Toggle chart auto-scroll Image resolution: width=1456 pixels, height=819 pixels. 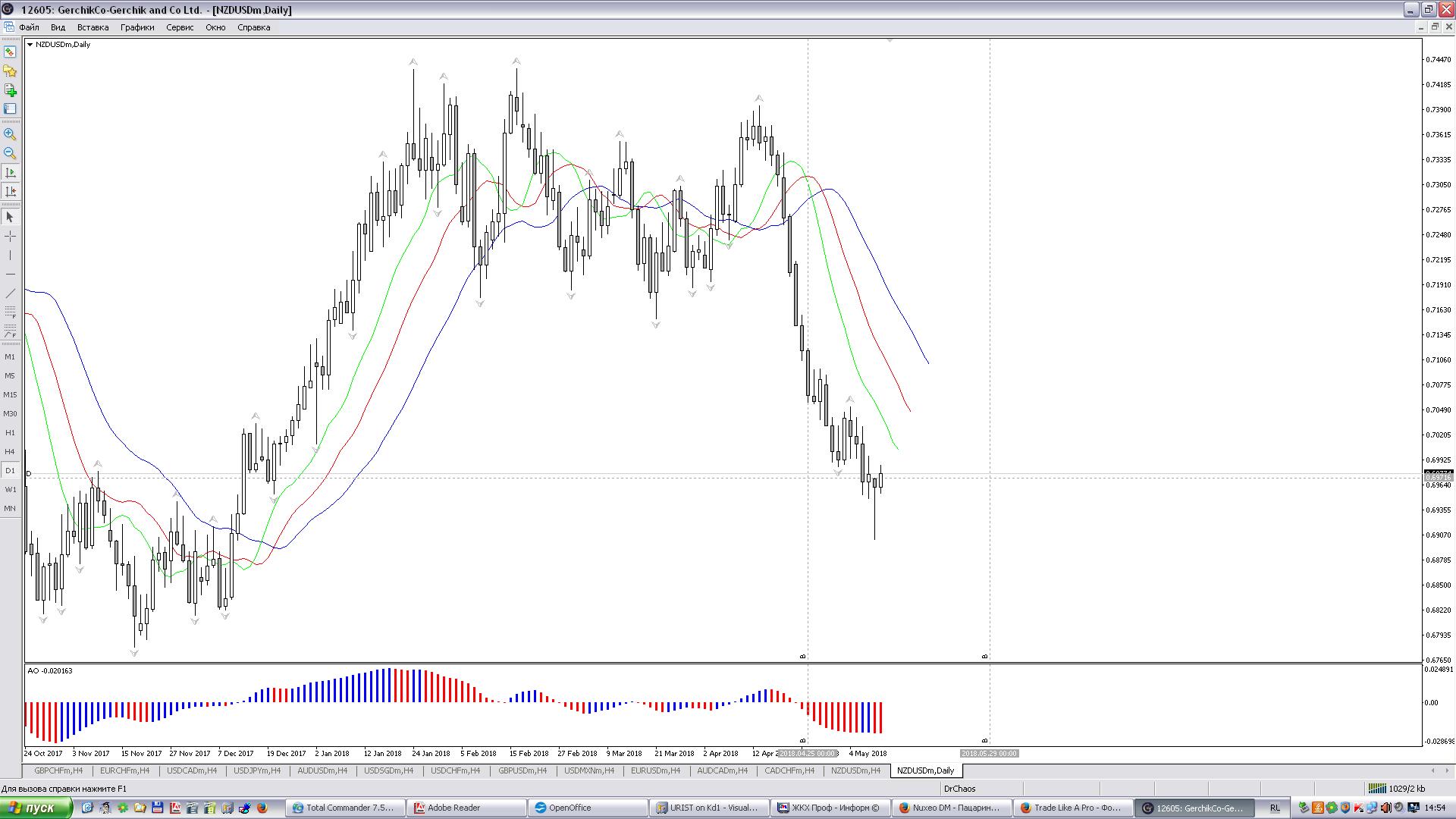(x=10, y=173)
